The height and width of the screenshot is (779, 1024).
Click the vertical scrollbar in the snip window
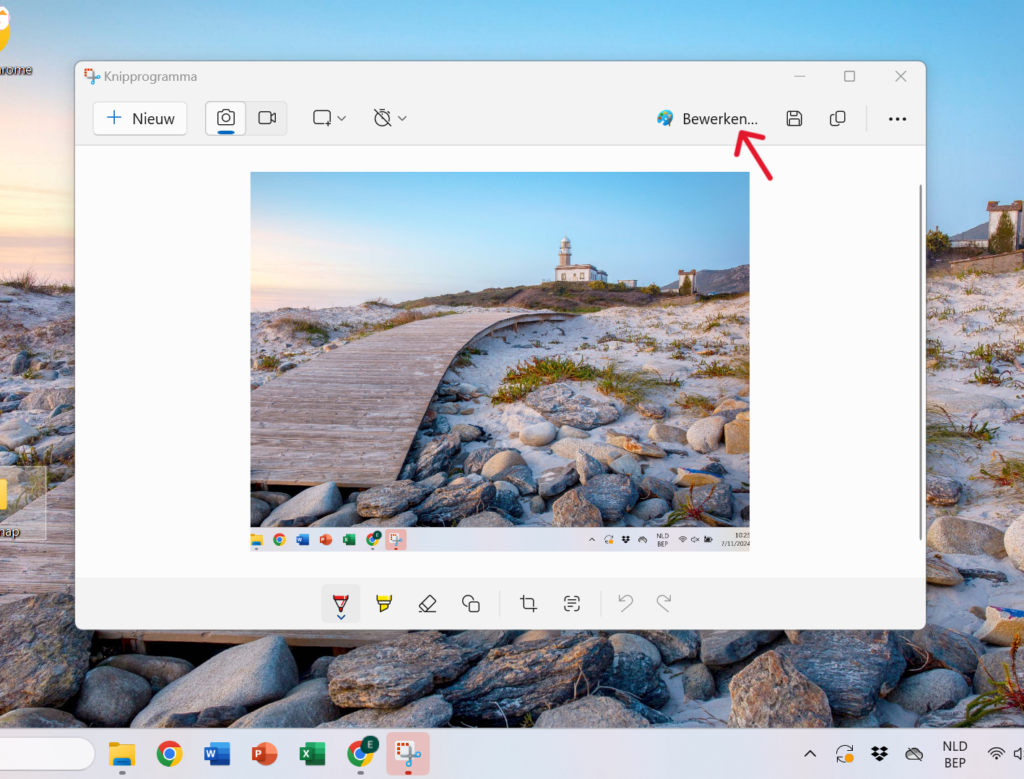pos(921,360)
